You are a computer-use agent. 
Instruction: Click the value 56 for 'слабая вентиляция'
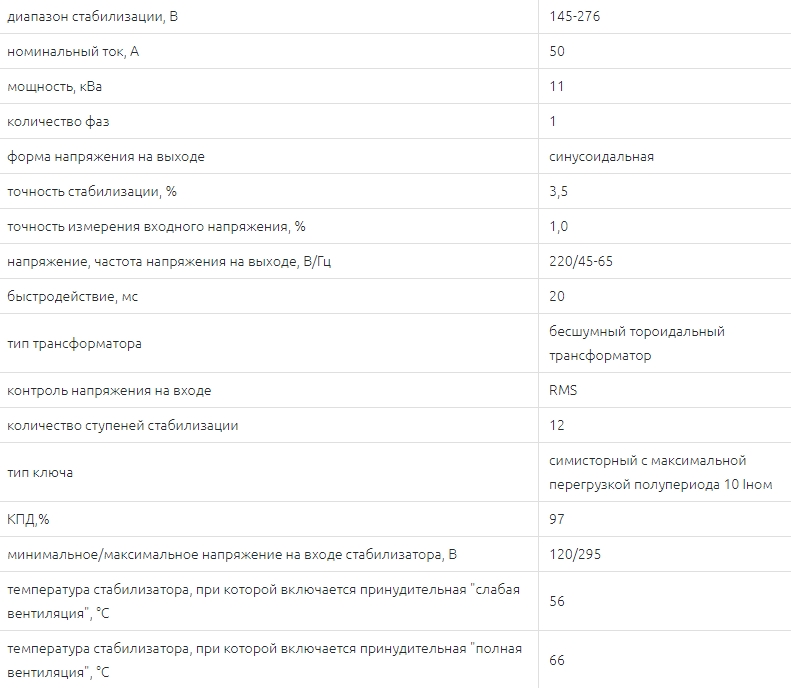(x=556, y=601)
